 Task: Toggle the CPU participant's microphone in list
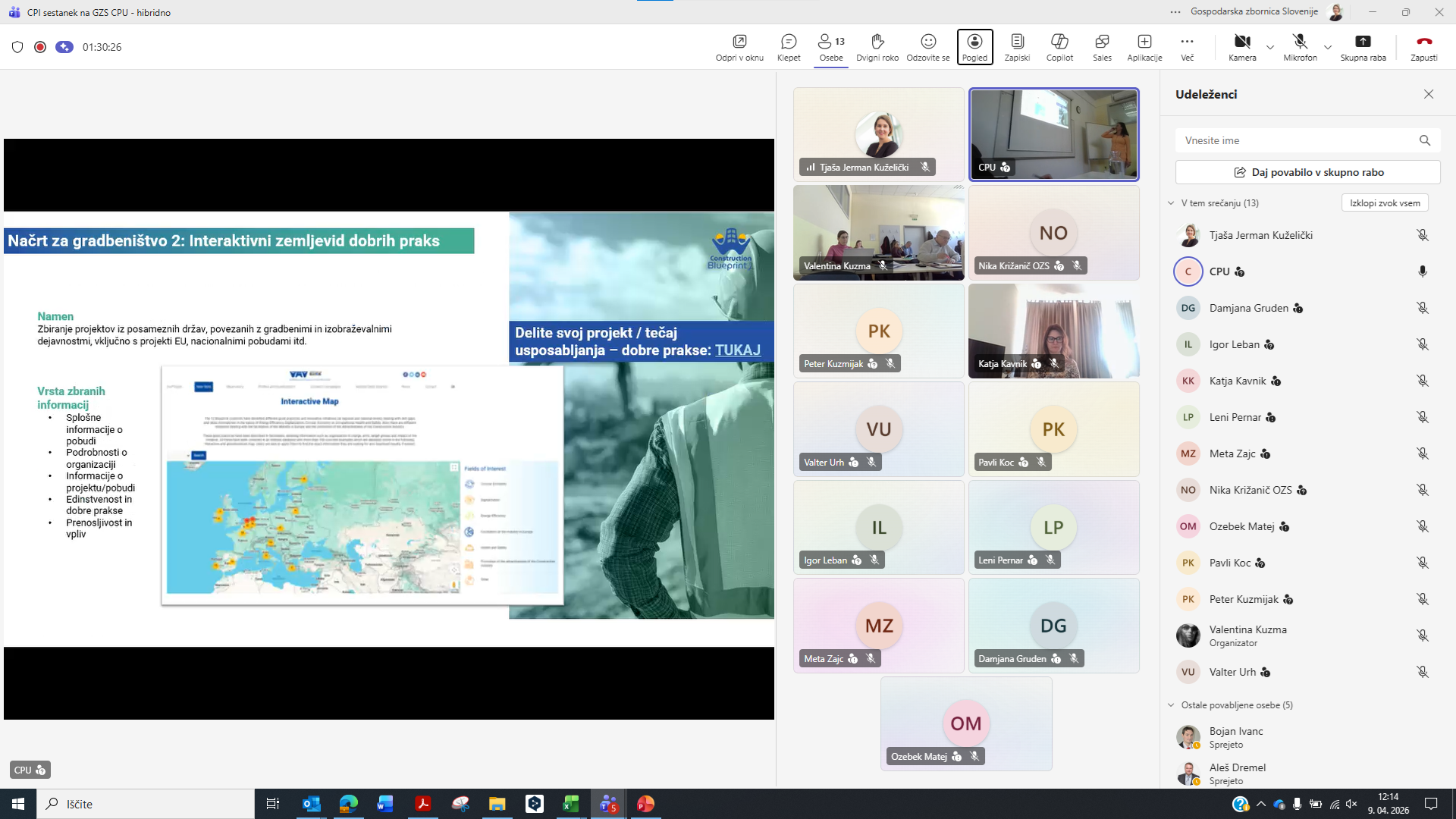pyautogui.click(x=1423, y=271)
